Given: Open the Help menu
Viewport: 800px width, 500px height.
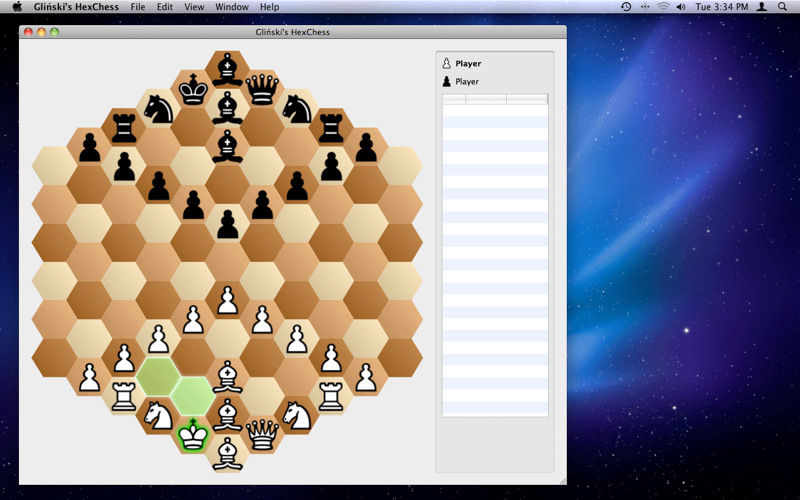Looking at the screenshot, I should 269,7.
